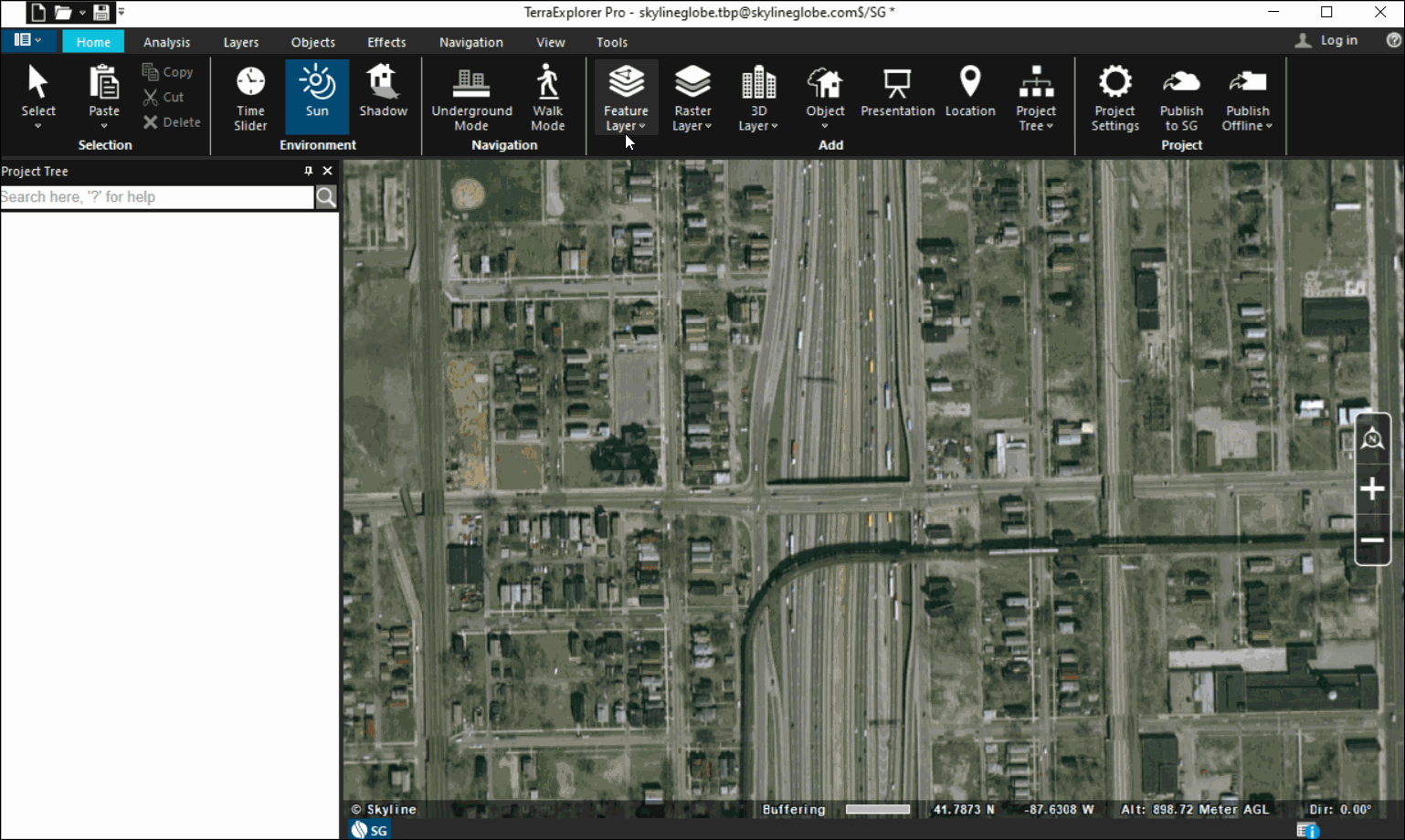The width and height of the screenshot is (1405, 840).
Task: Open Project Settings
Action: point(1114,98)
